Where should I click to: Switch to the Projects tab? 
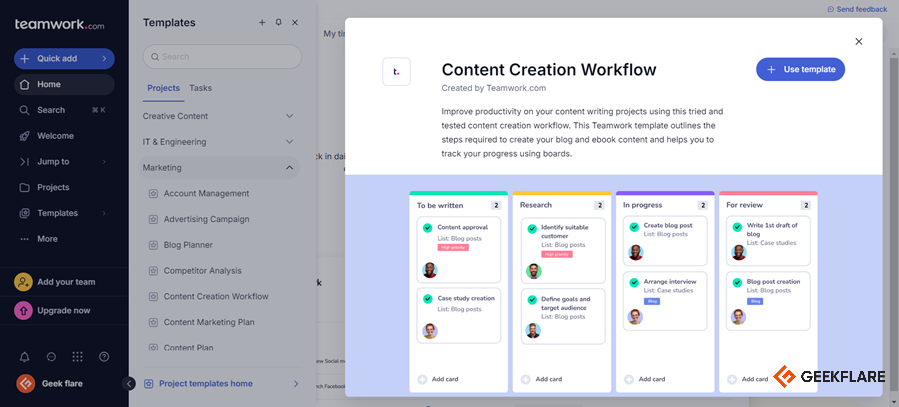[163, 88]
